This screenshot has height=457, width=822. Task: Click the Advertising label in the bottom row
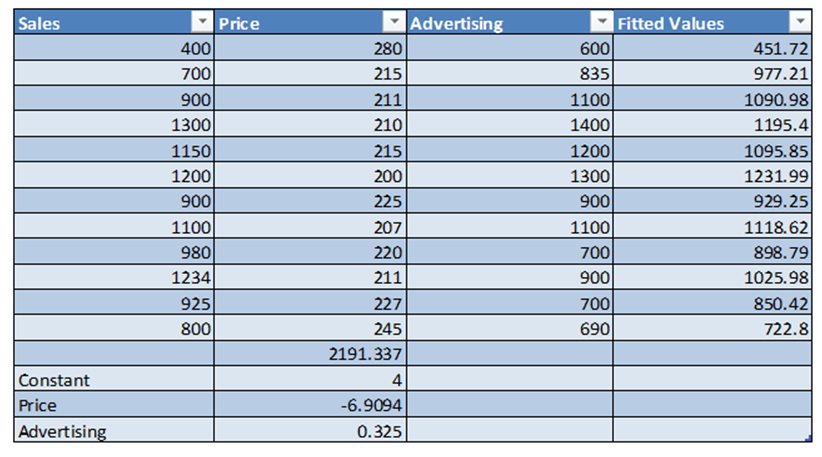click(x=114, y=432)
